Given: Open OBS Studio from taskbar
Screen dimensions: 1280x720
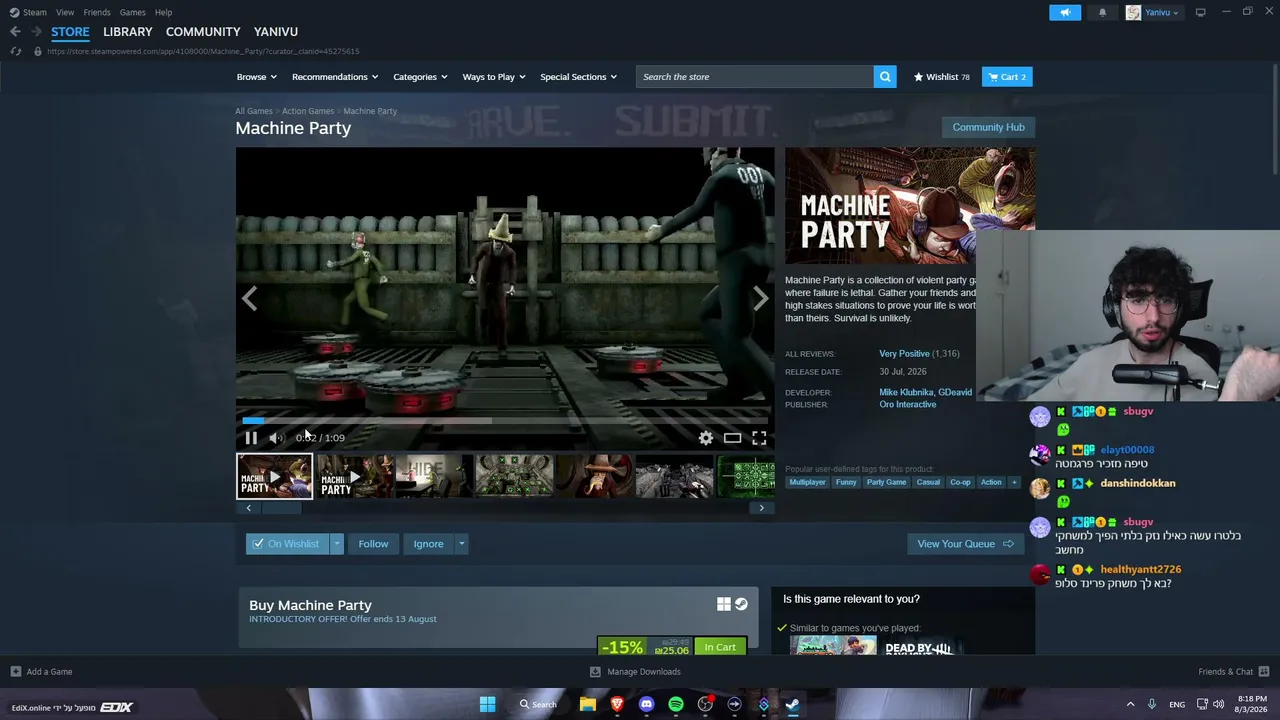Looking at the screenshot, I should coord(705,704).
